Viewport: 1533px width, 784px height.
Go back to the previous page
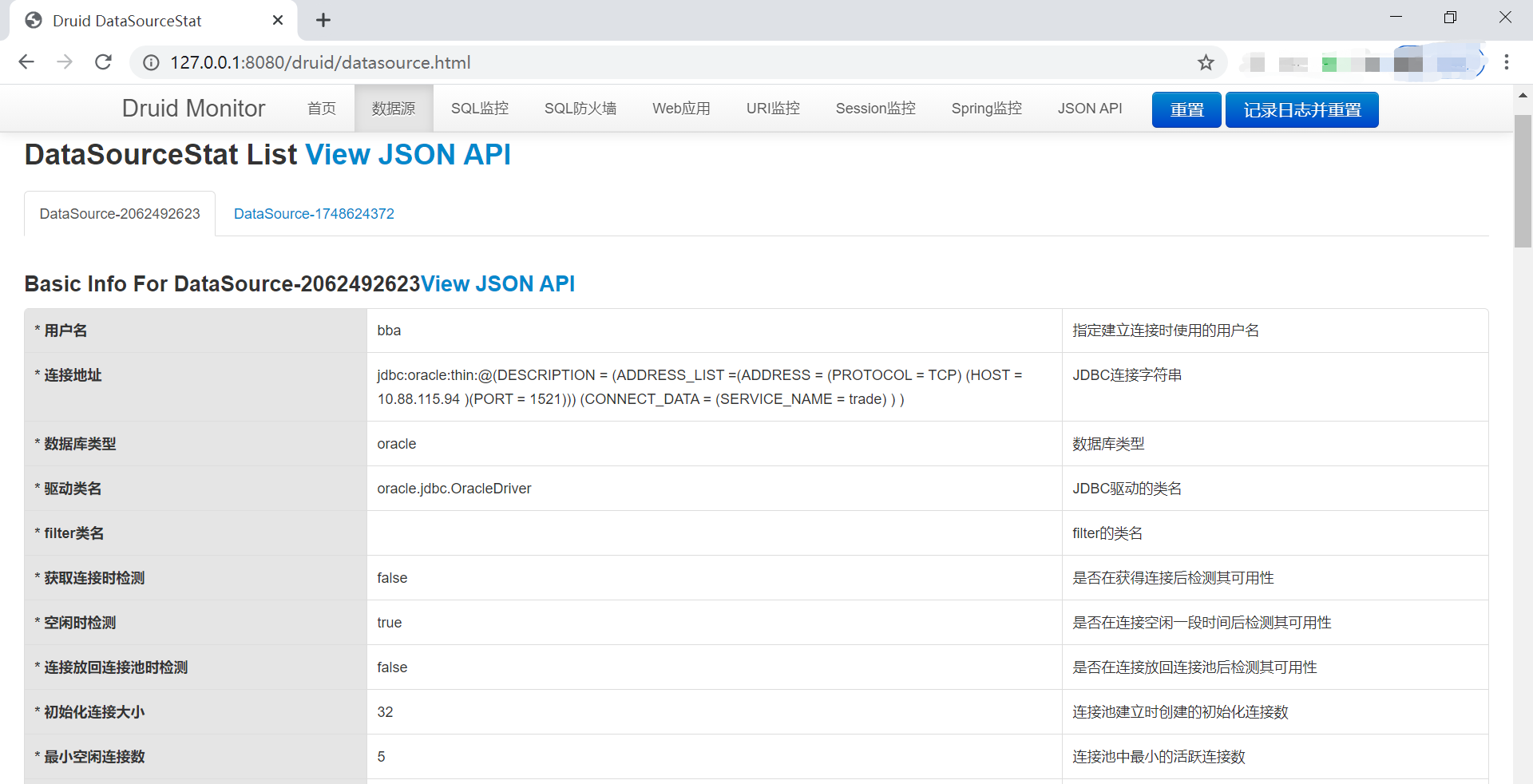point(26,62)
